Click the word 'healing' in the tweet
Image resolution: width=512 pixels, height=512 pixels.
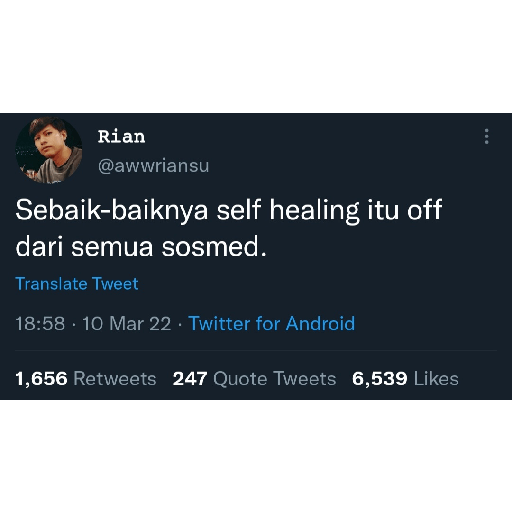[x=315, y=212]
